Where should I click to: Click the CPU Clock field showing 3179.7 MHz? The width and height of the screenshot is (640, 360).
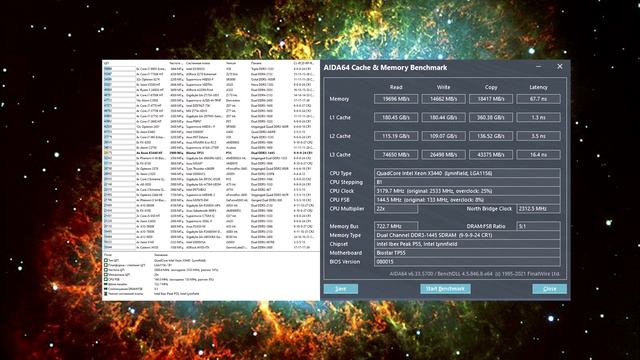pyautogui.click(x=467, y=191)
